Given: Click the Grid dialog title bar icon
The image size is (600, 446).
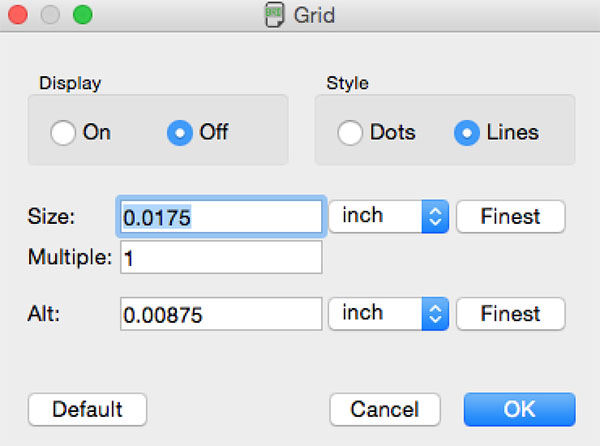Looking at the screenshot, I should pos(273,15).
